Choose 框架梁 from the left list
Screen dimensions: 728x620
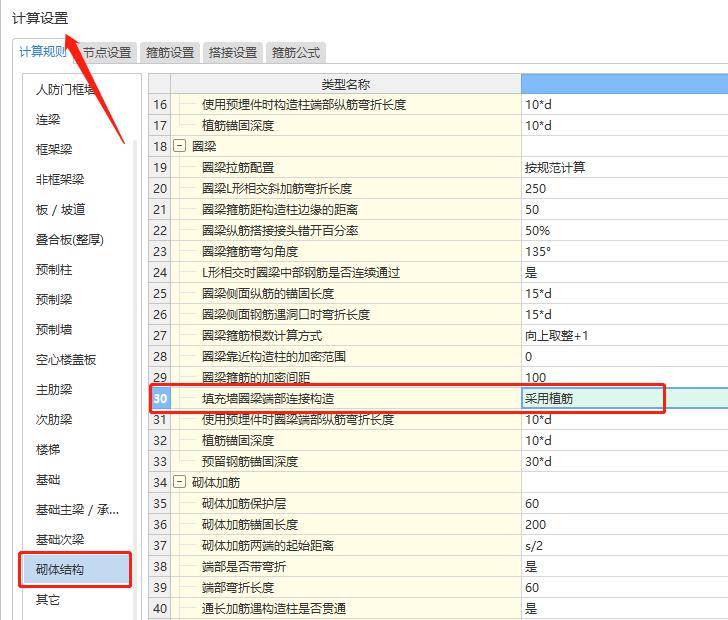(x=54, y=150)
